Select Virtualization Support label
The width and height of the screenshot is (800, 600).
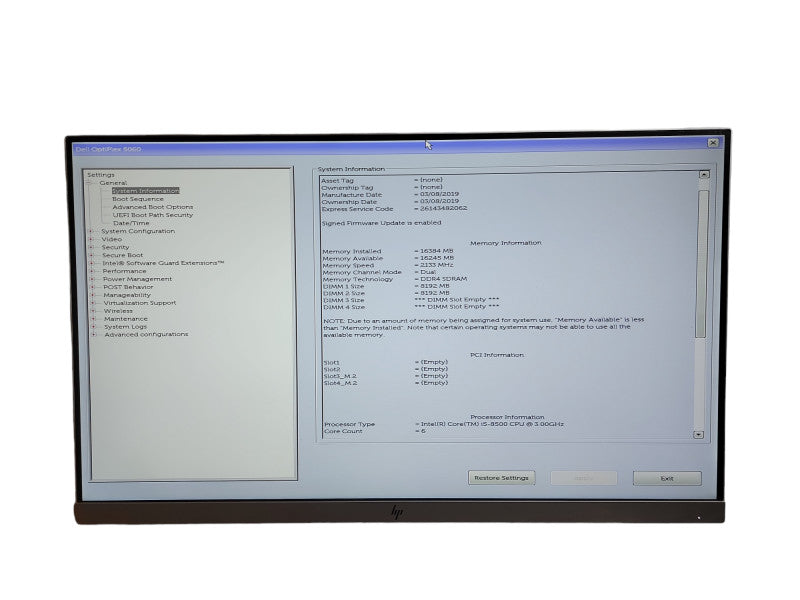pos(140,303)
